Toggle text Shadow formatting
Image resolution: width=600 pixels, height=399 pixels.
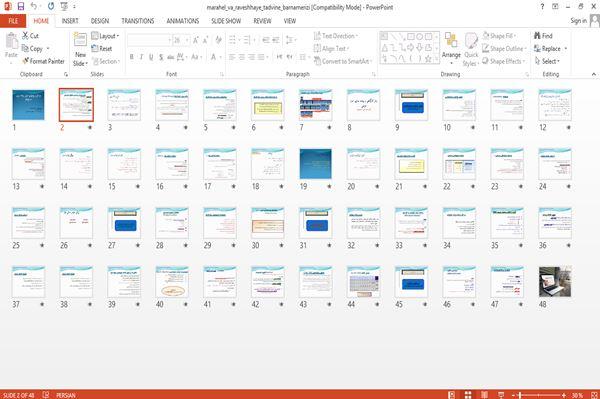tap(161, 57)
